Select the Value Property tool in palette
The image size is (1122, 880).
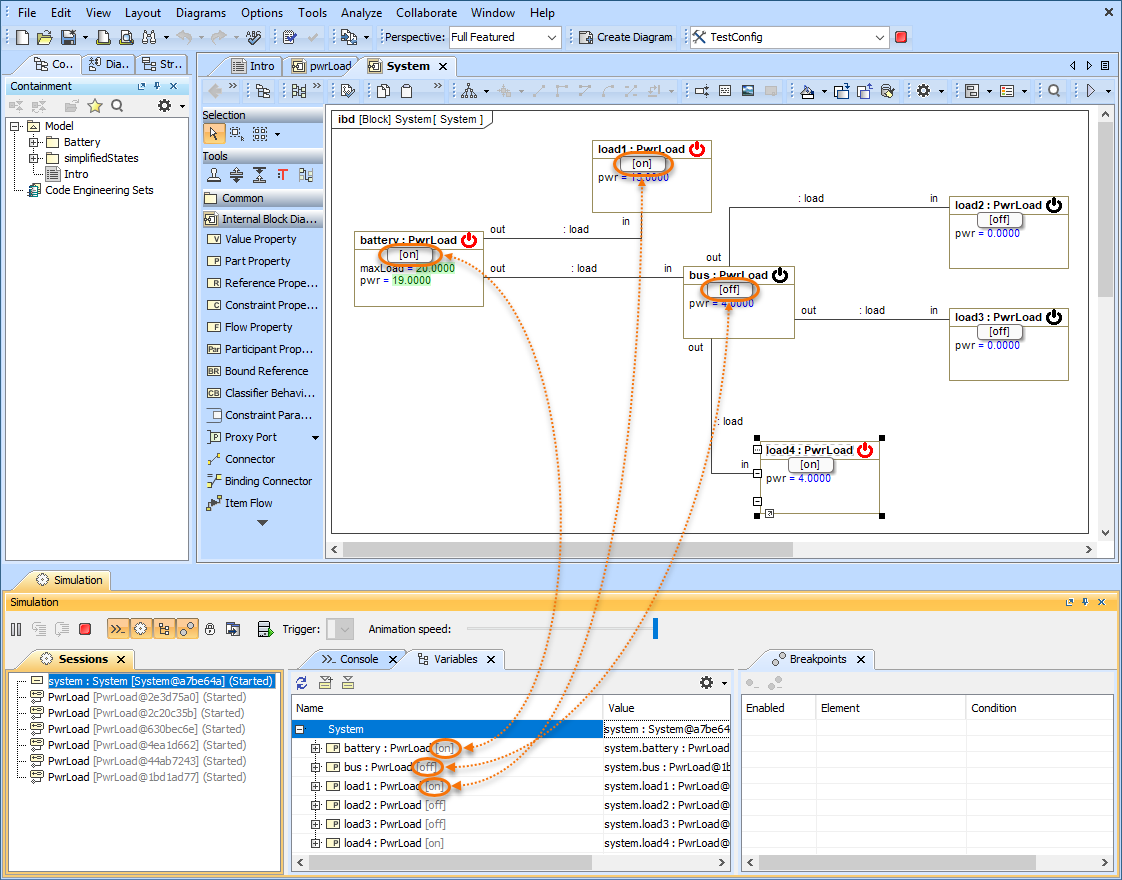260,239
